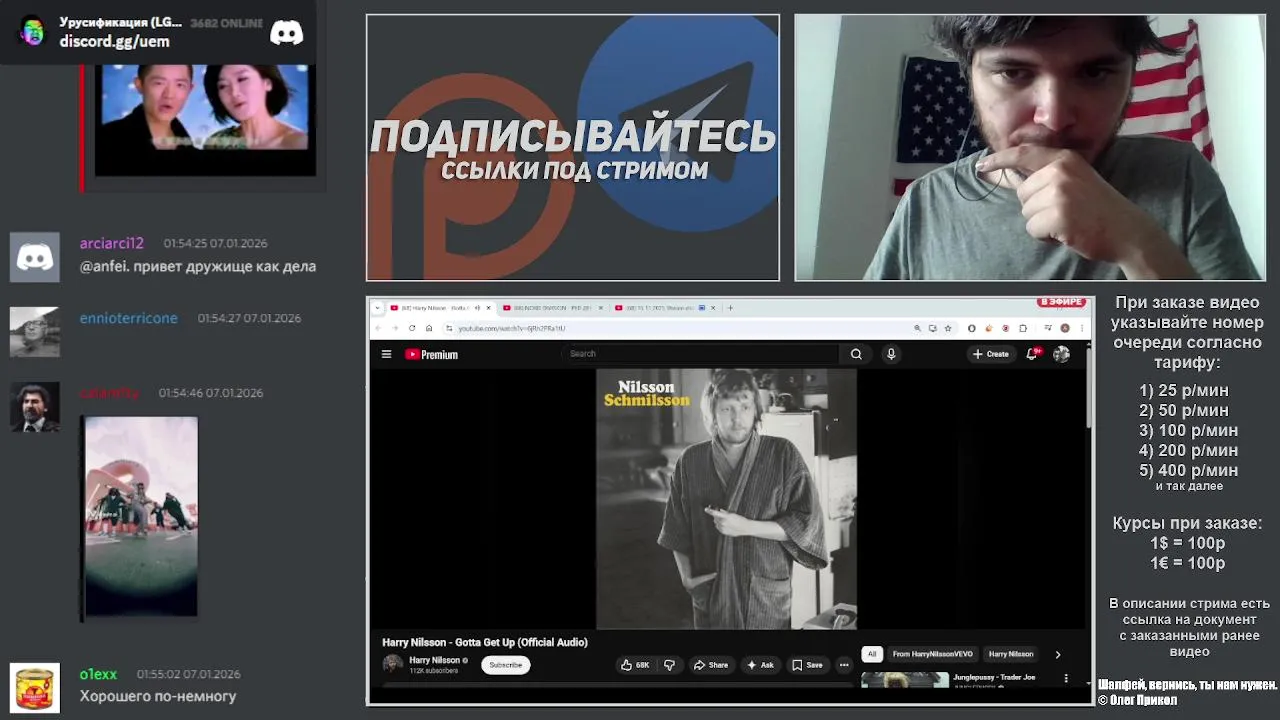Open the o1exx username in chat
The image size is (1280, 720).
[98, 674]
